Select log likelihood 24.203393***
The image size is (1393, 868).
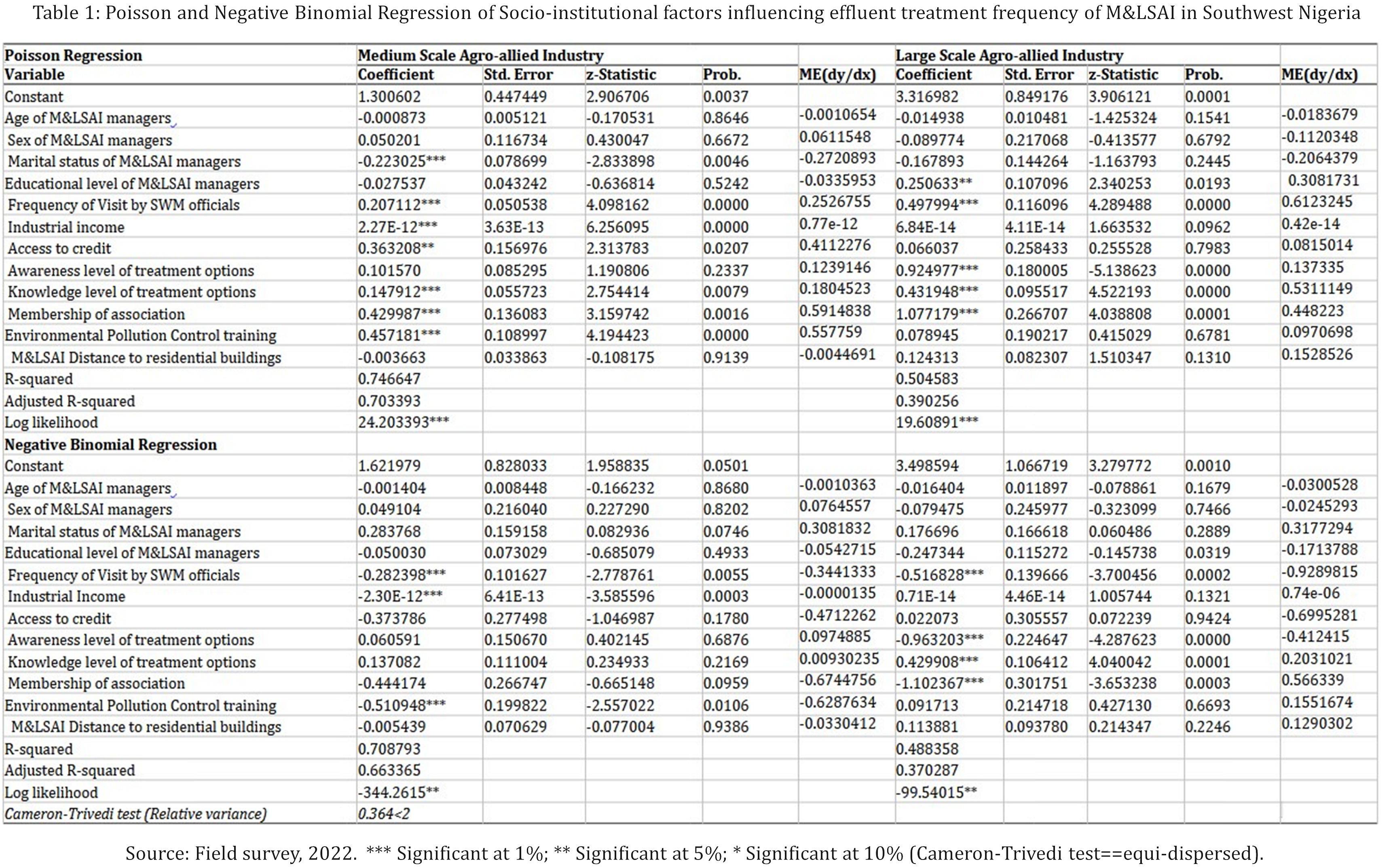point(404,422)
